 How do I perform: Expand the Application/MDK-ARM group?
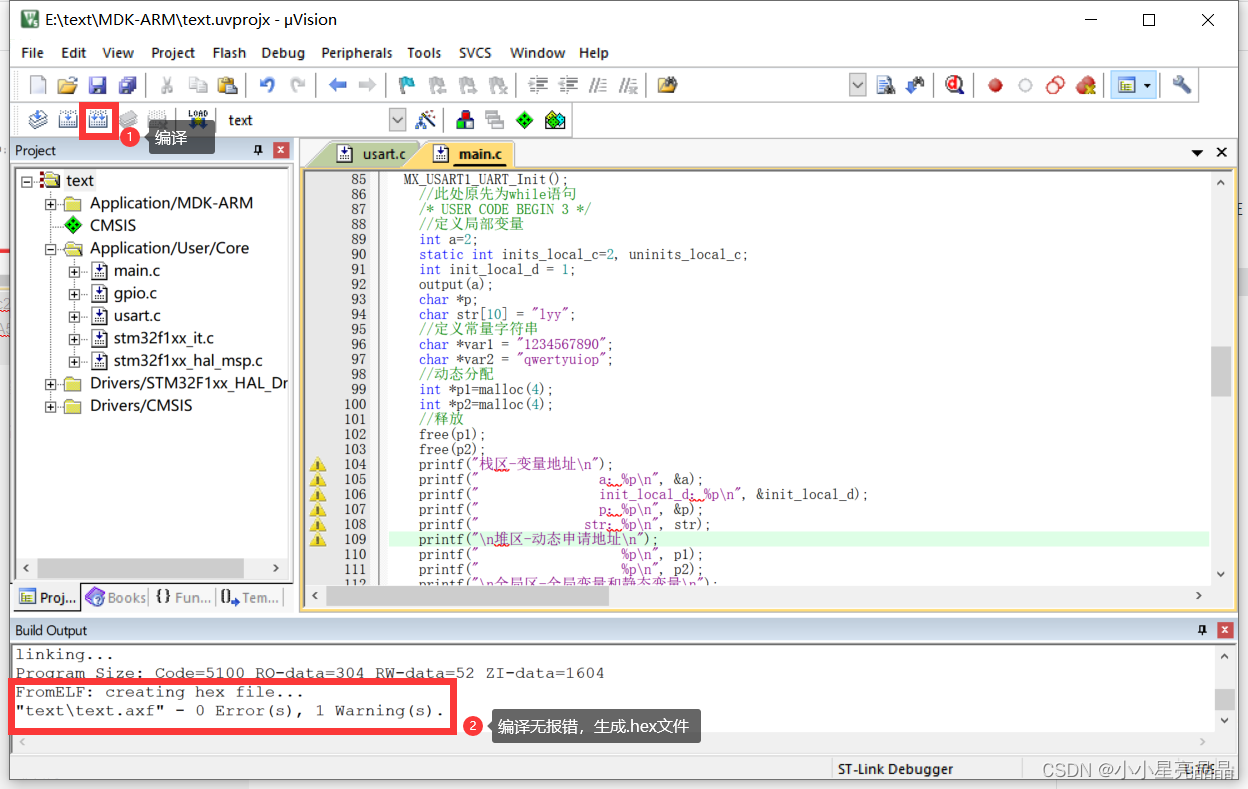point(50,203)
